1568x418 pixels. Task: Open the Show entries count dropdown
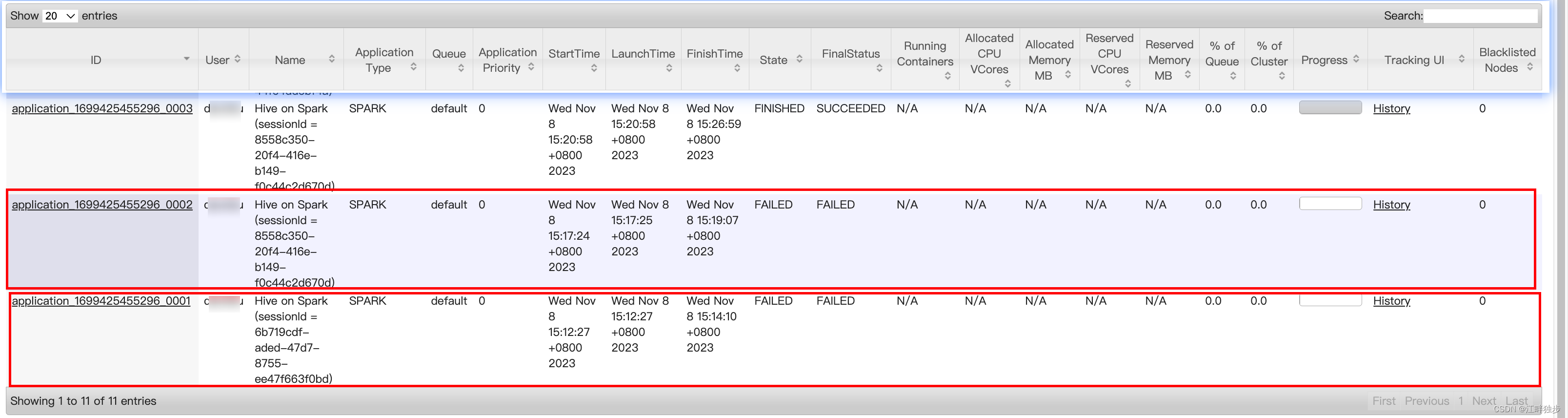60,16
